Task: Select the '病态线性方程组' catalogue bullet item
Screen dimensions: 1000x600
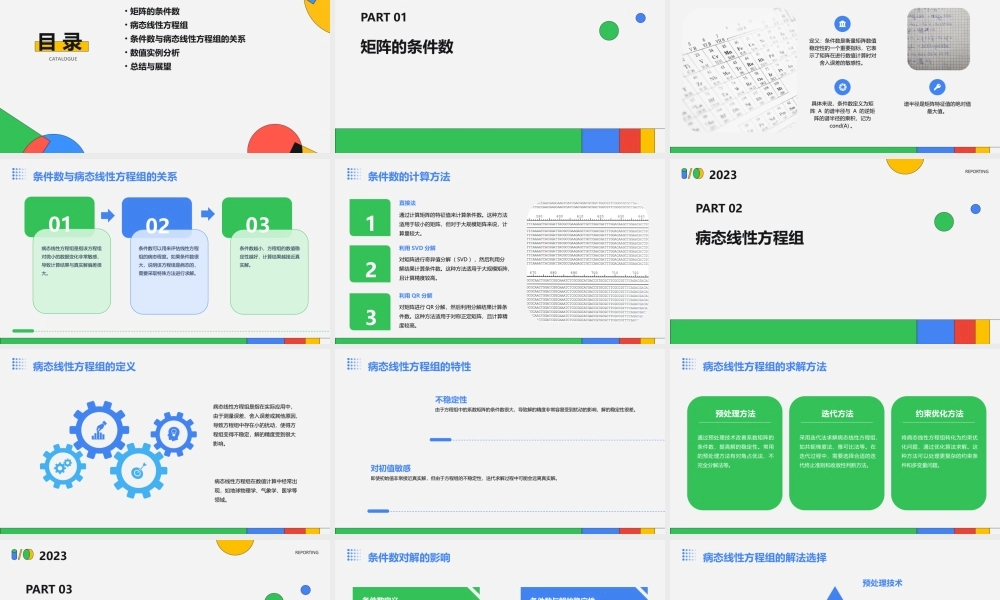Action: (x=159, y=25)
